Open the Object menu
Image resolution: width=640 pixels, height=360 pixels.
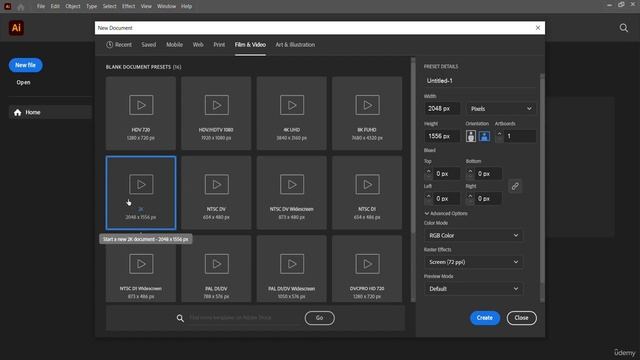pyautogui.click(x=73, y=7)
